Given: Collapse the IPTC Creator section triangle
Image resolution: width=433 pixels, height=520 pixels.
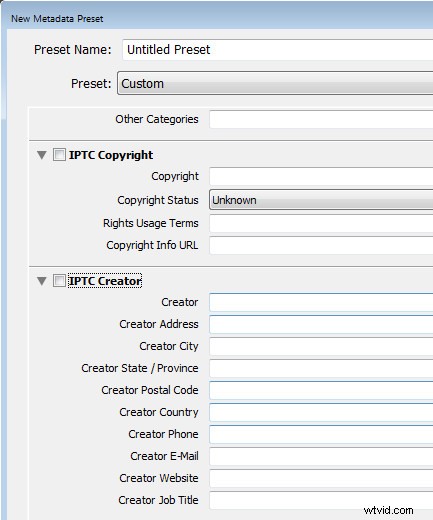Looking at the screenshot, I should click(42, 281).
